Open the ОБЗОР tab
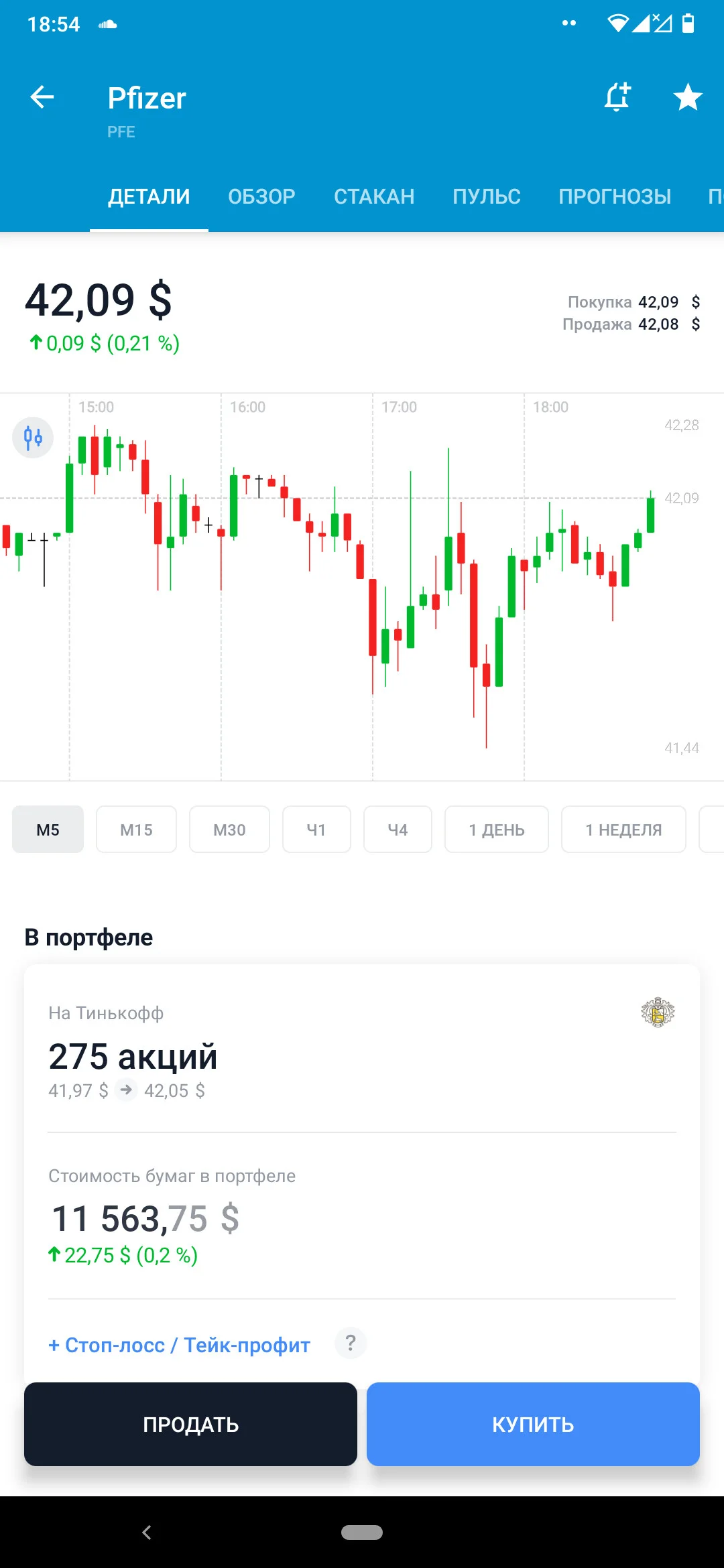The image size is (724, 1568). (x=261, y=196)
